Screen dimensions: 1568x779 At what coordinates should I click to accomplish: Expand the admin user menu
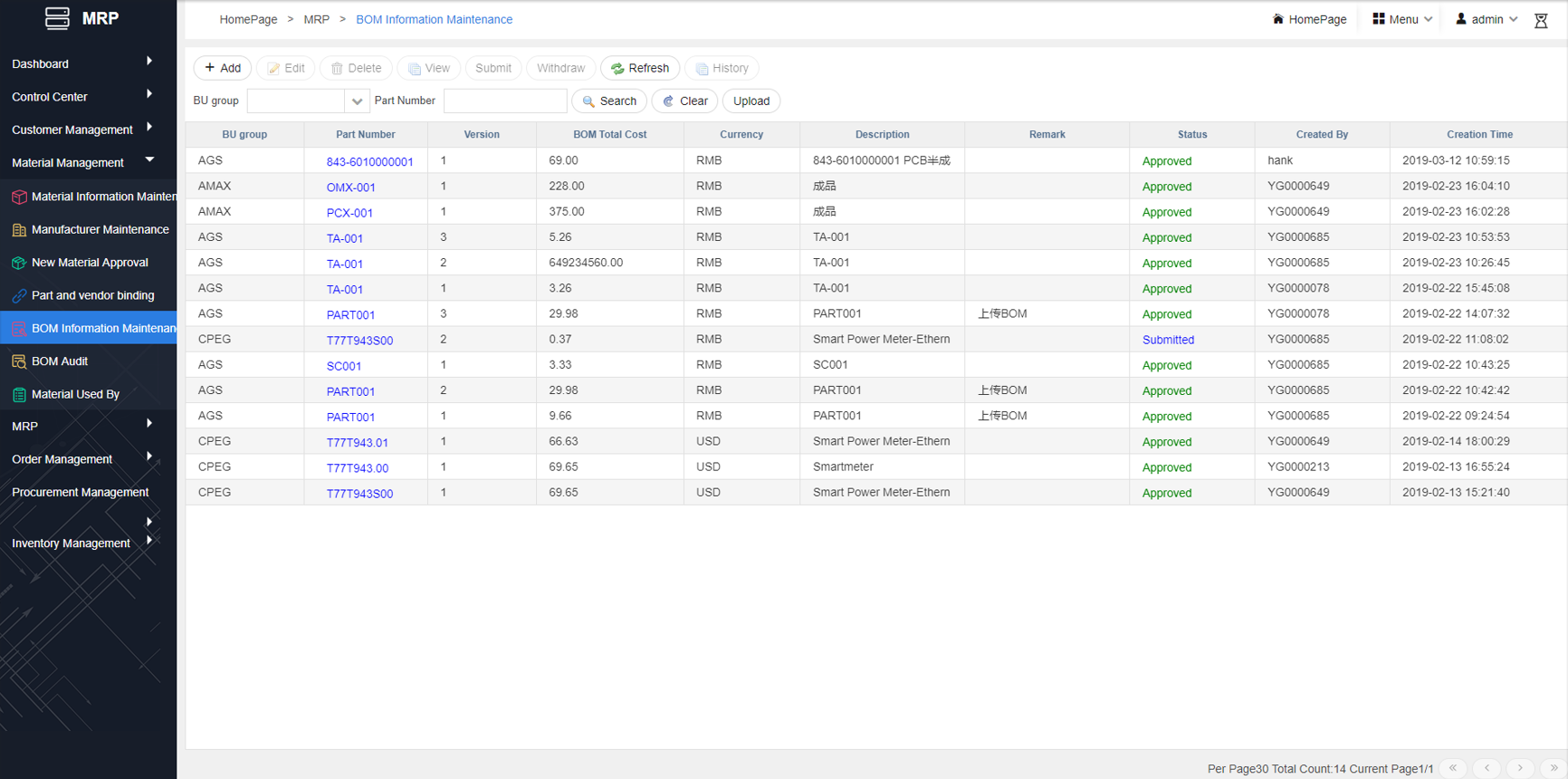[1487, 19]
